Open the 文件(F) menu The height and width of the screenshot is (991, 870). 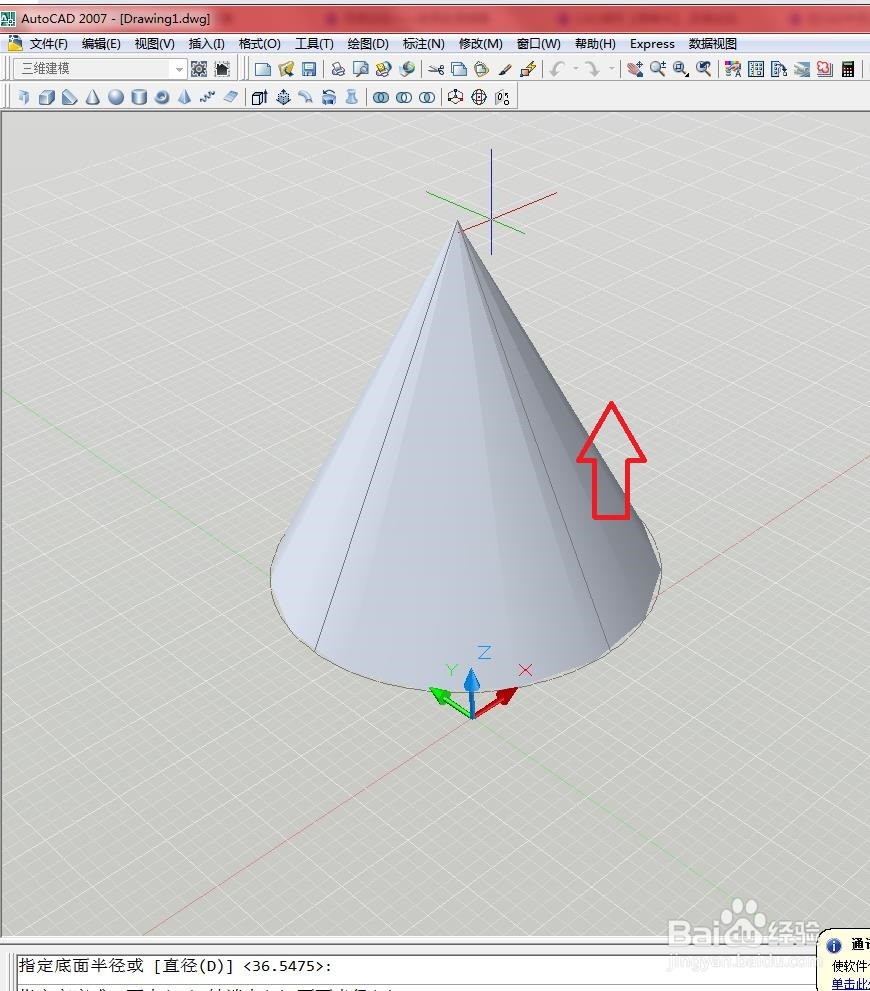[x=49, y=44]
